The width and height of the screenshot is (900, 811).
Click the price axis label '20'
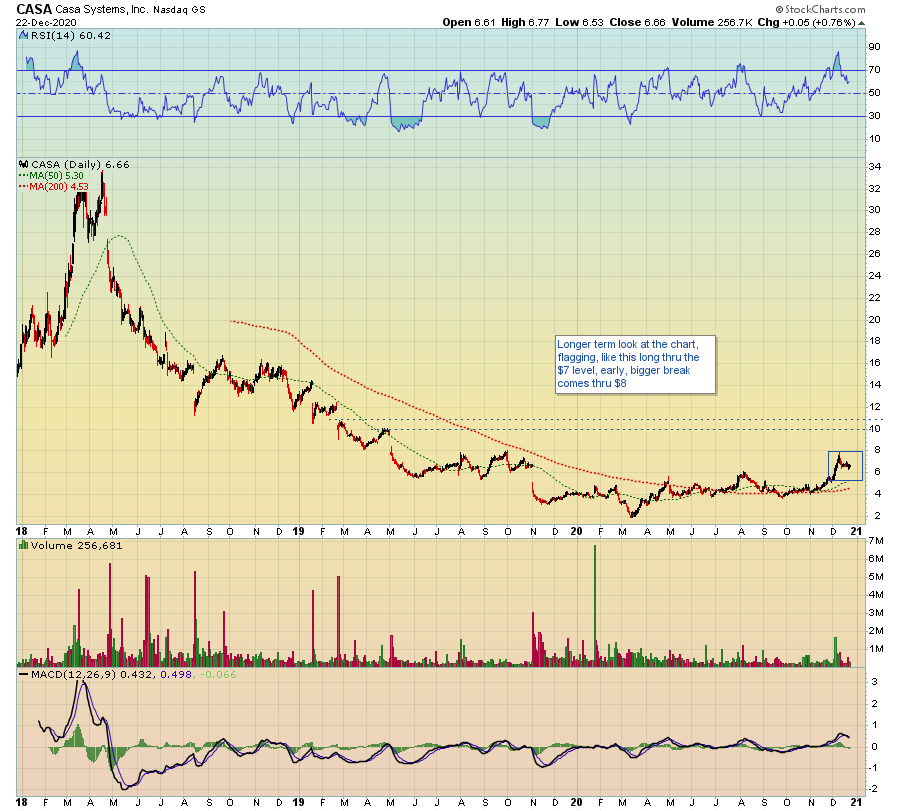tap(875, 320)
